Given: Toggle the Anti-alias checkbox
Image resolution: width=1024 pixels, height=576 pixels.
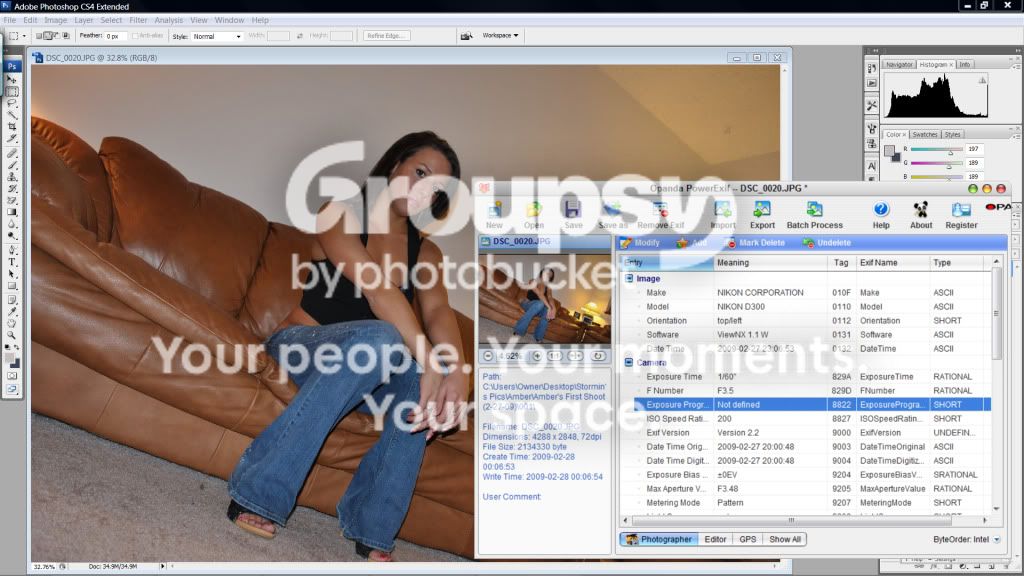Looking at the screenshot, I should pyautogui.click(x=135, y=36).
